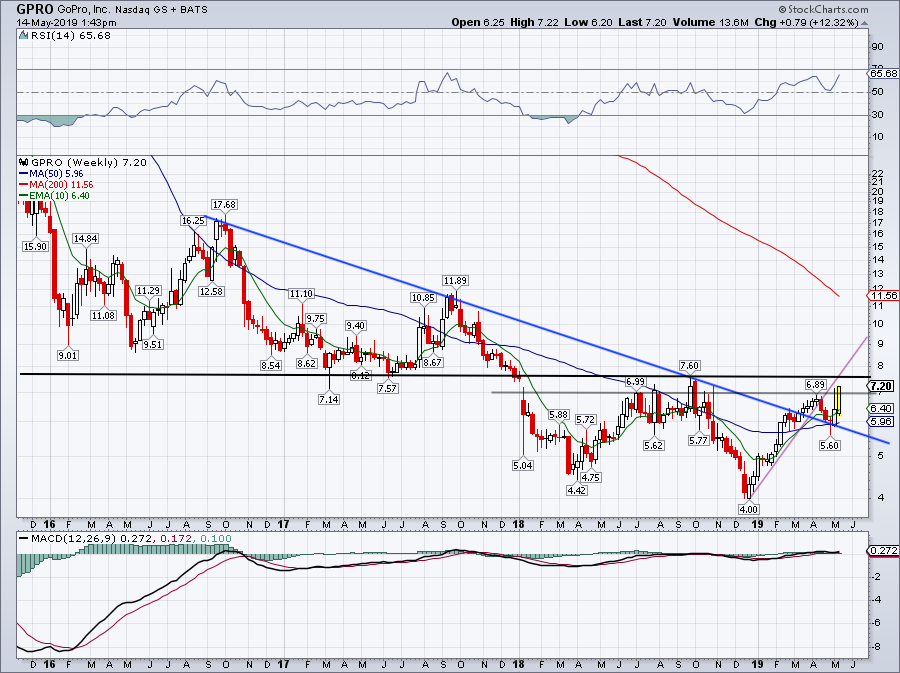Click the 17.68 peak price label
Screen dimensions: 900x673
[x=224, y=204]
